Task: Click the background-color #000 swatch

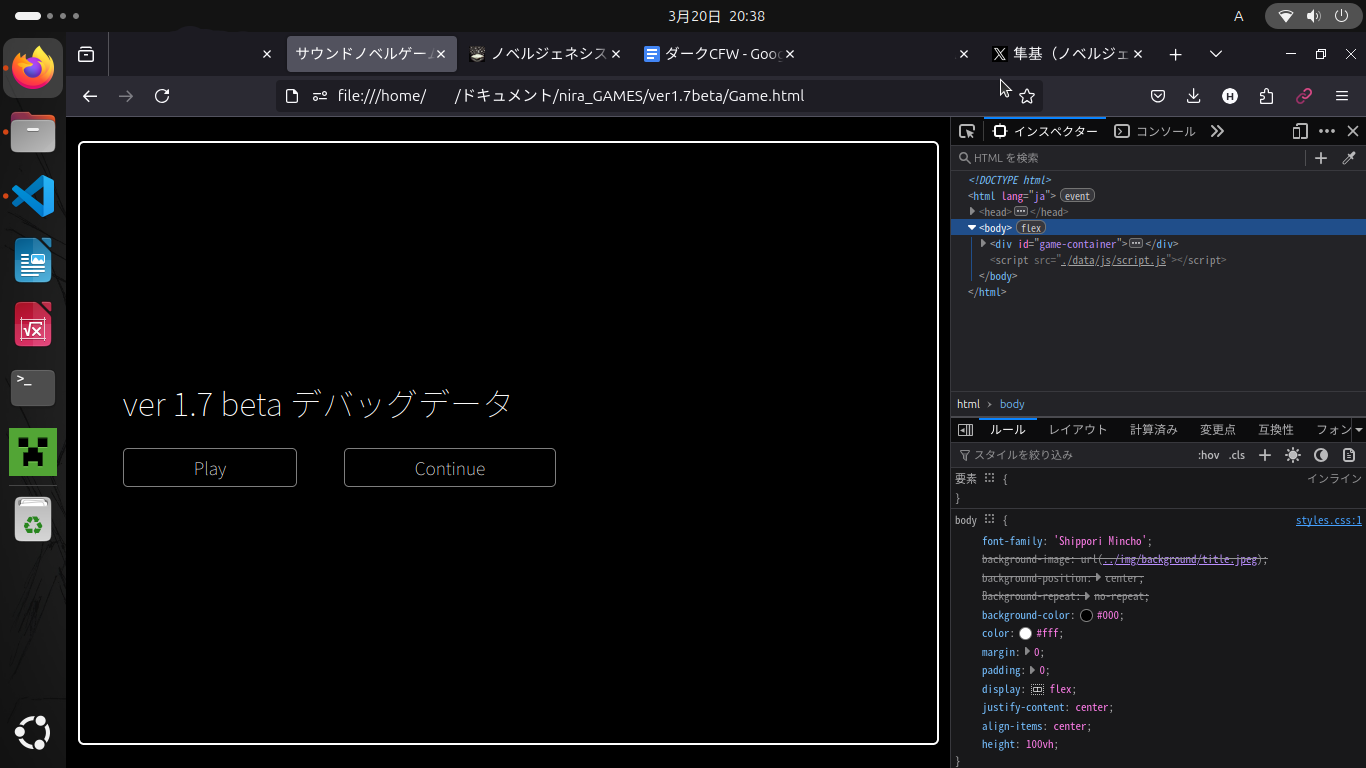Action: (1086, 615)
